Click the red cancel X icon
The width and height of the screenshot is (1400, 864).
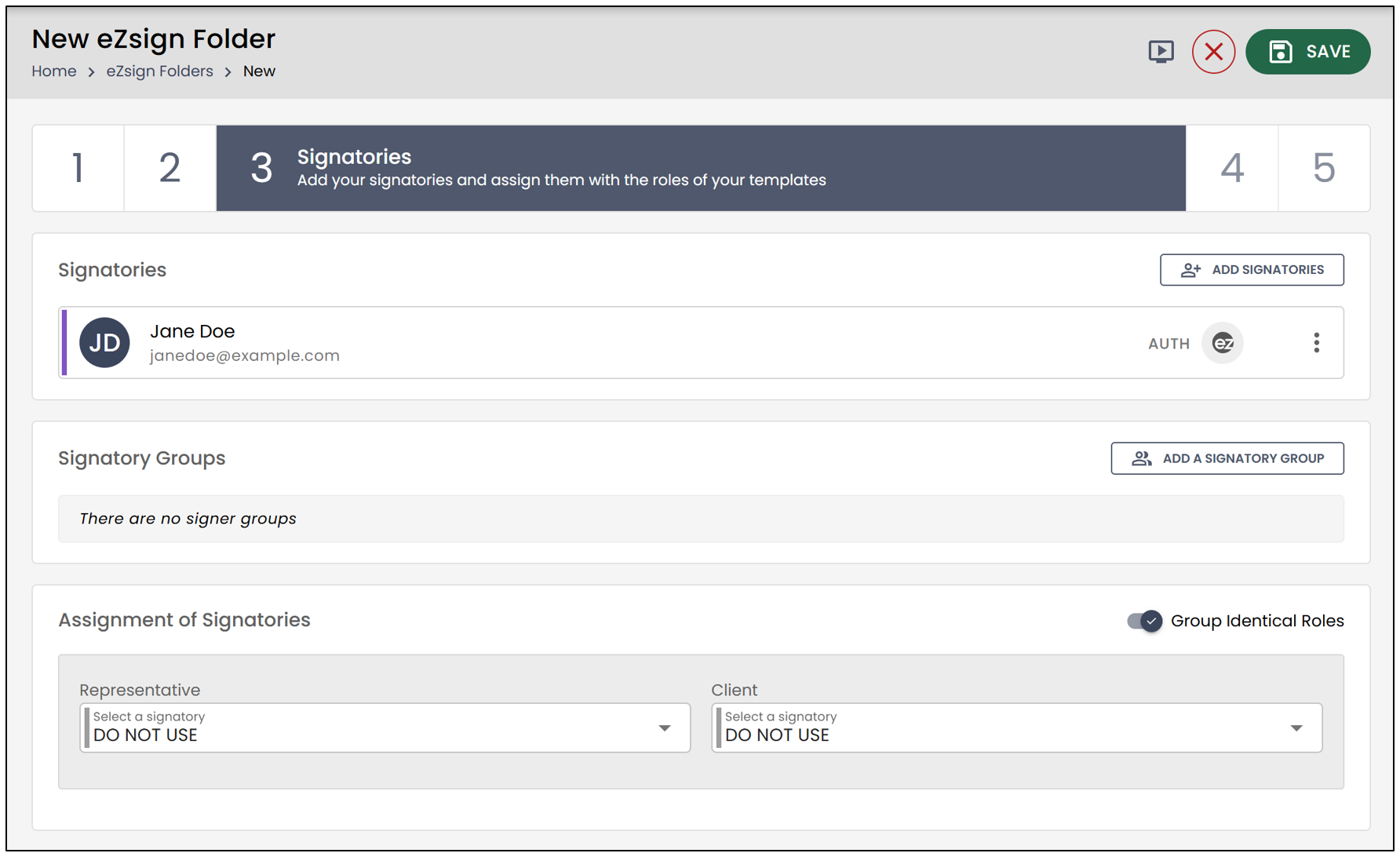tap(1213, 52)
